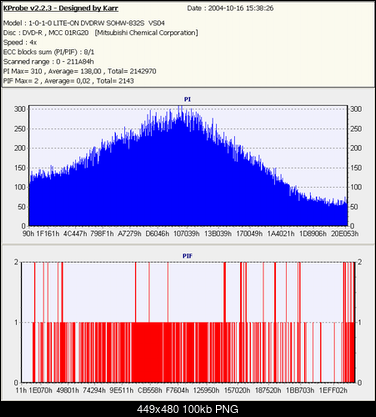Image resolution: width=376 pixels, height=417 pixels.
Task: Select the 'Disc : DVD-R , MCC 01RG20' line
Action: point(101,33)
